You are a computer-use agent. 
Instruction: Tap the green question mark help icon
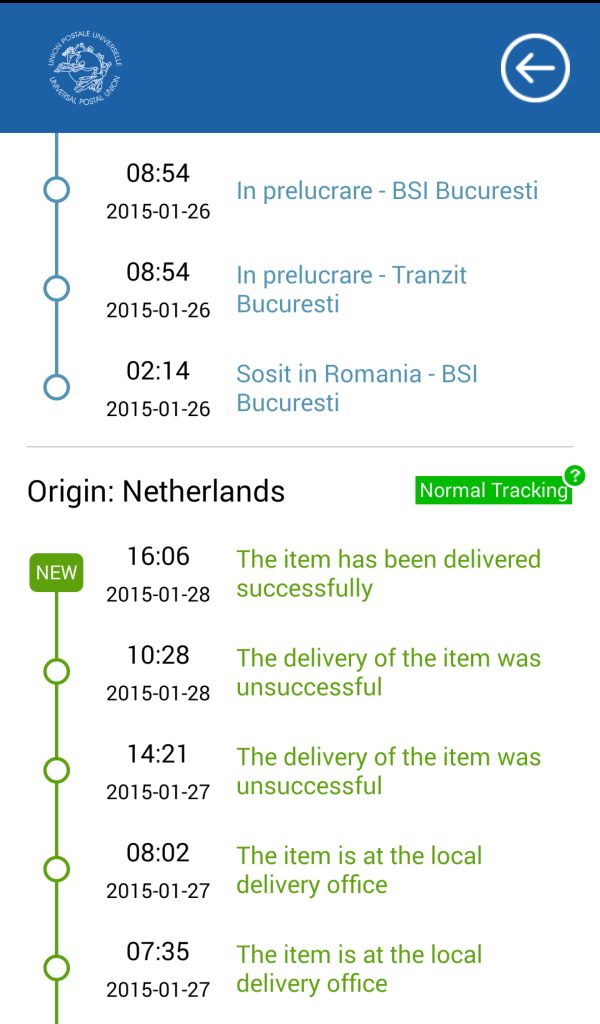(574, 475)
